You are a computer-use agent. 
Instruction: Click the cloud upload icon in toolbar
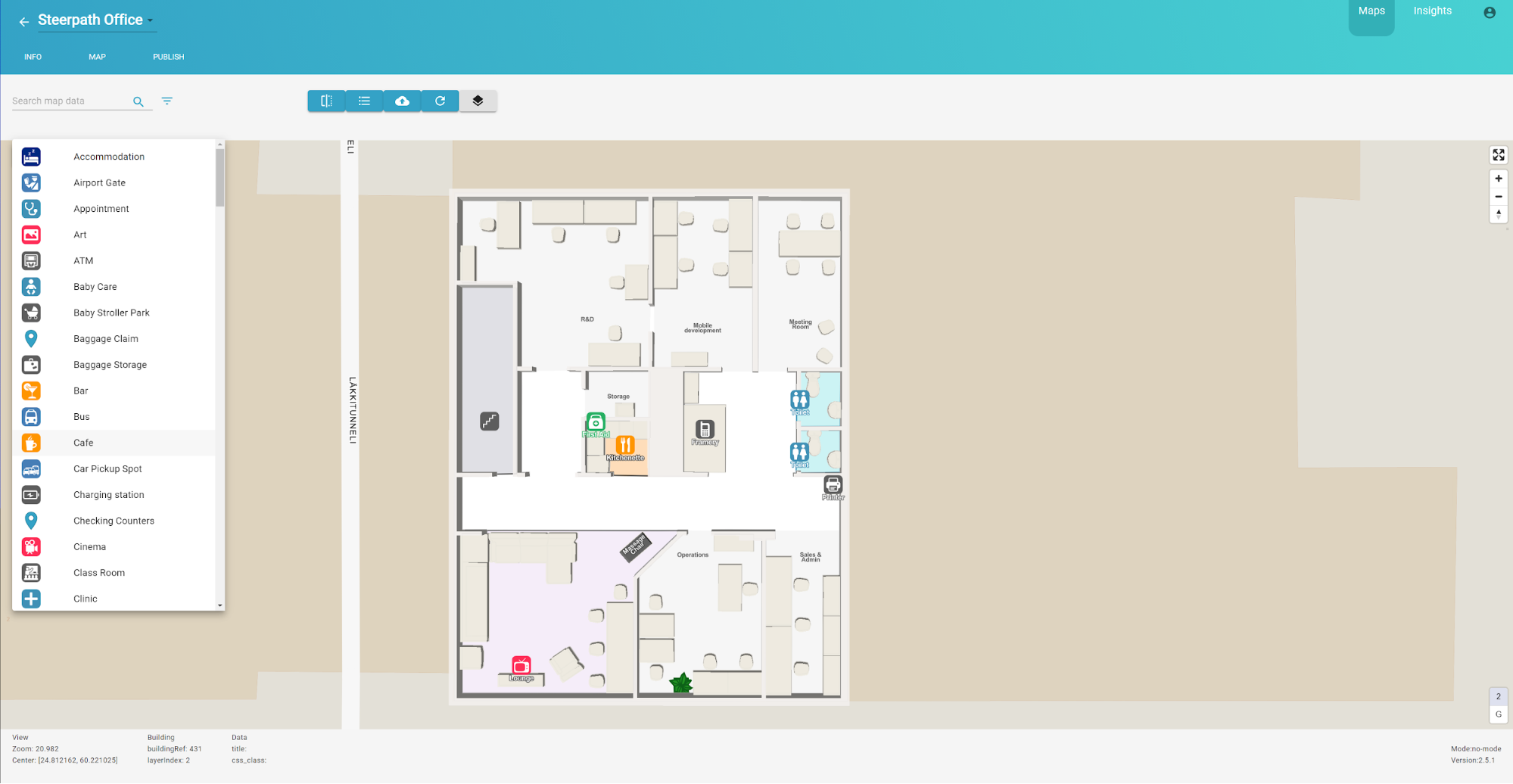pos(402,101)
